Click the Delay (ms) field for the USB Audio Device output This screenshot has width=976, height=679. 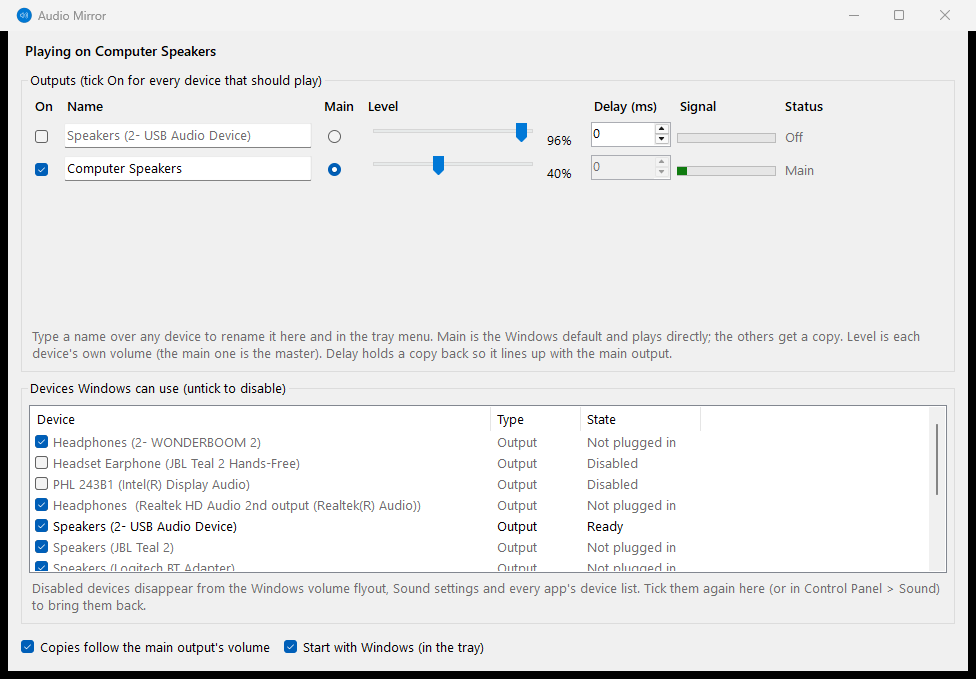tap(622, 134)
